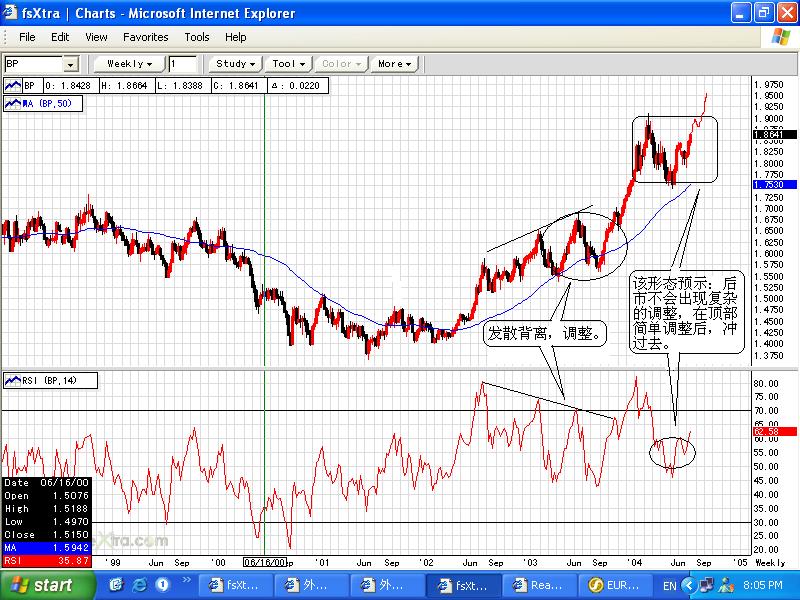Viewport: 800px width, 600px height.
Task: Open the File menu
Action: (x=27, y=37)
